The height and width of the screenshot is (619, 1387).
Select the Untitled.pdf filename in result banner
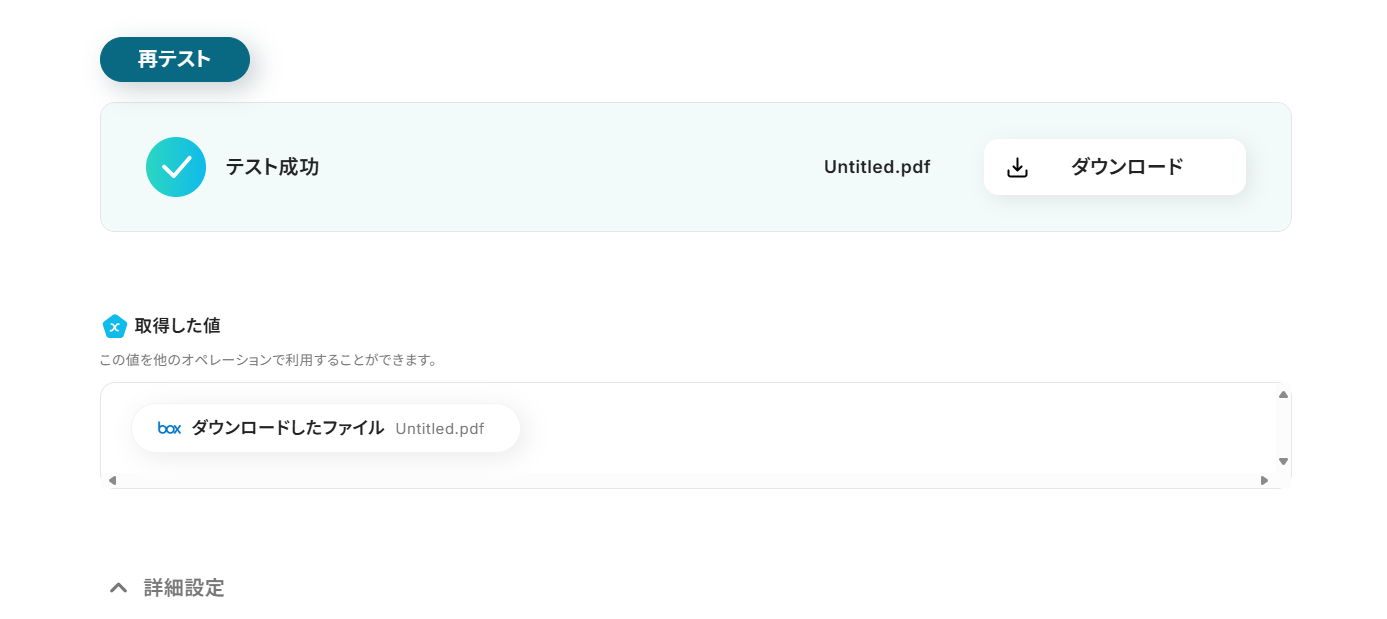click(x=877, y=167)
